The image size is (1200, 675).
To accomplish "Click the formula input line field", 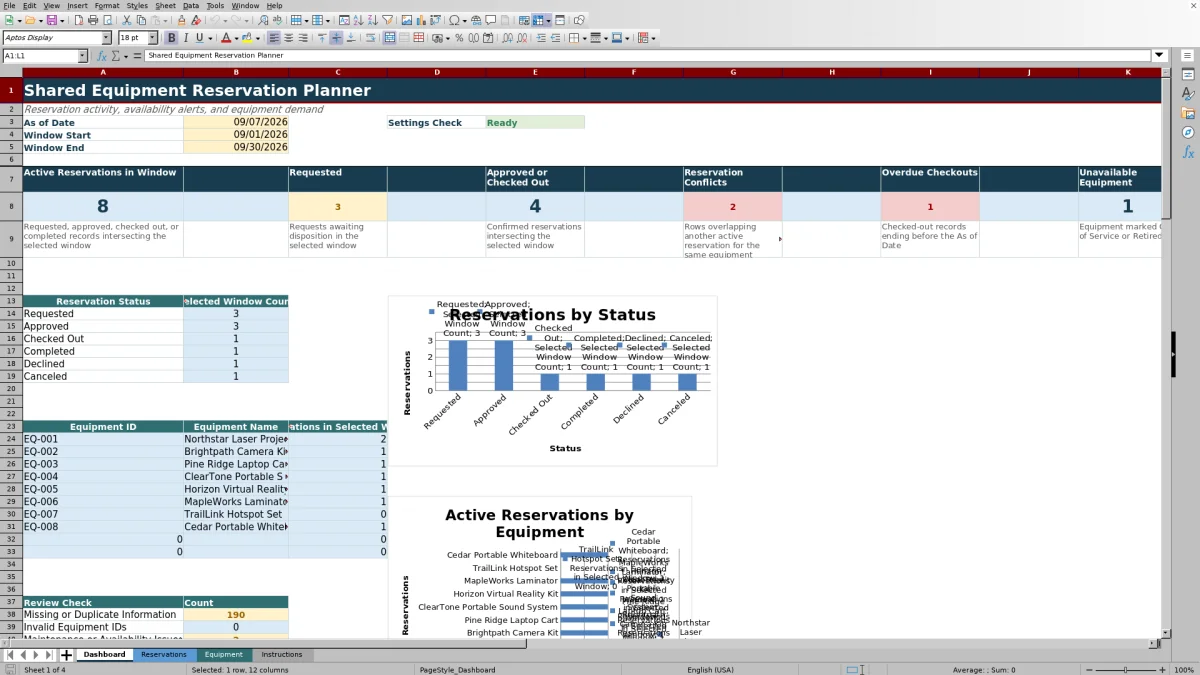I will (x=648, y=56).
